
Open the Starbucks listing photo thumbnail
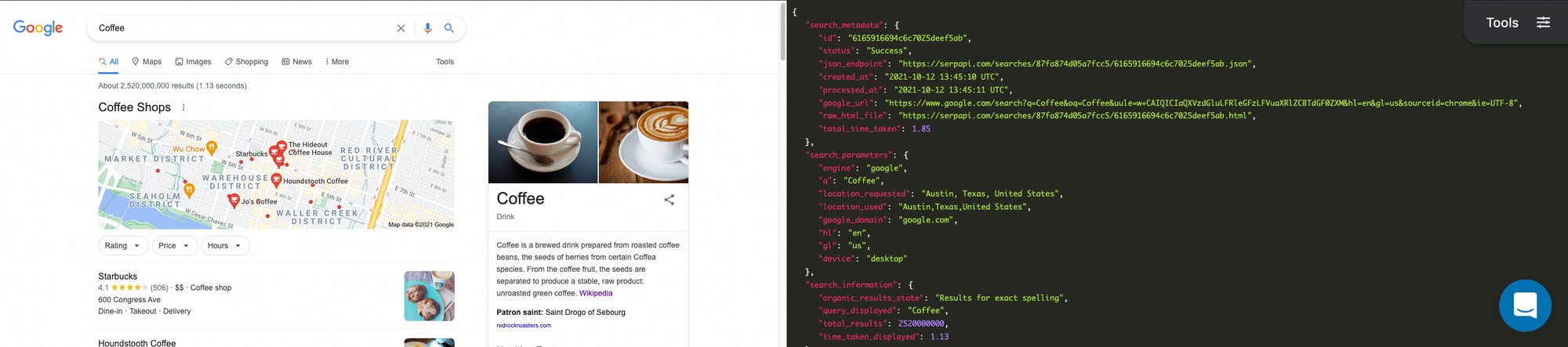tap(429, 296)
